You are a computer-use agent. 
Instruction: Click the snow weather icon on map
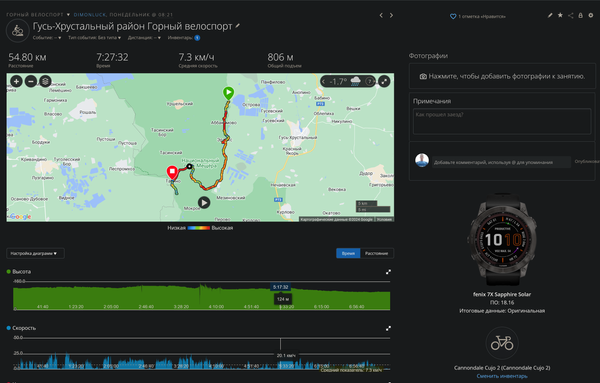[x=355, y=81]
